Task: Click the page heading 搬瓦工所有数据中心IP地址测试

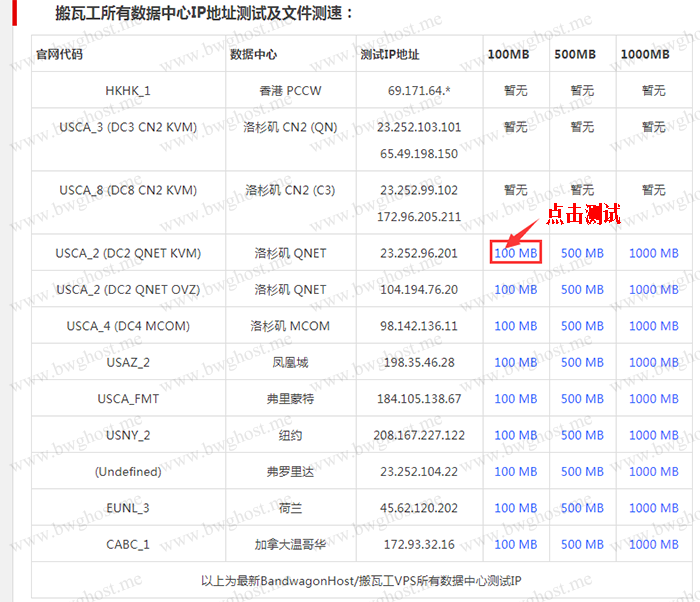Action: click(x=204, y=13)
